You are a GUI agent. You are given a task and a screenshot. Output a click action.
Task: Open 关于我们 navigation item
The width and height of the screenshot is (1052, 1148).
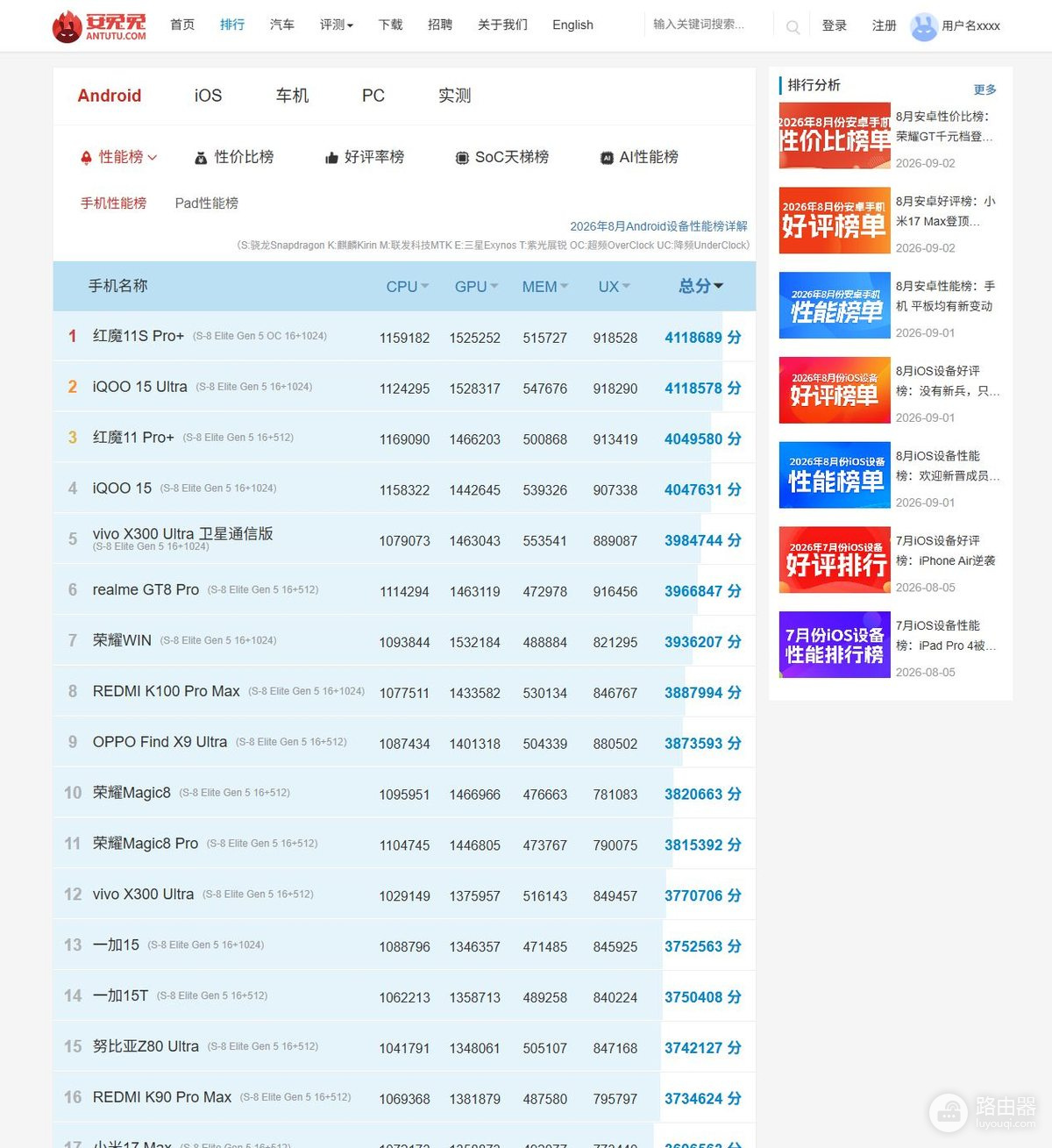[x=503, y=25]
